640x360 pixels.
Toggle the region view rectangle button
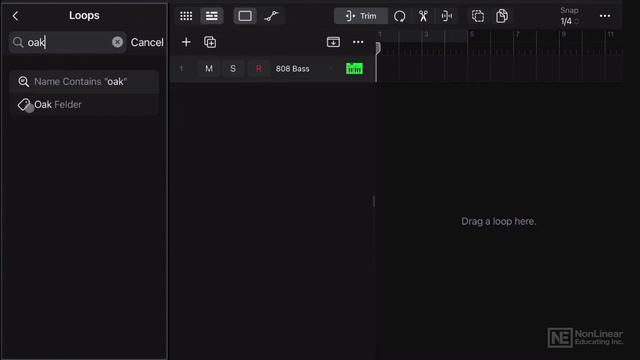245,16
